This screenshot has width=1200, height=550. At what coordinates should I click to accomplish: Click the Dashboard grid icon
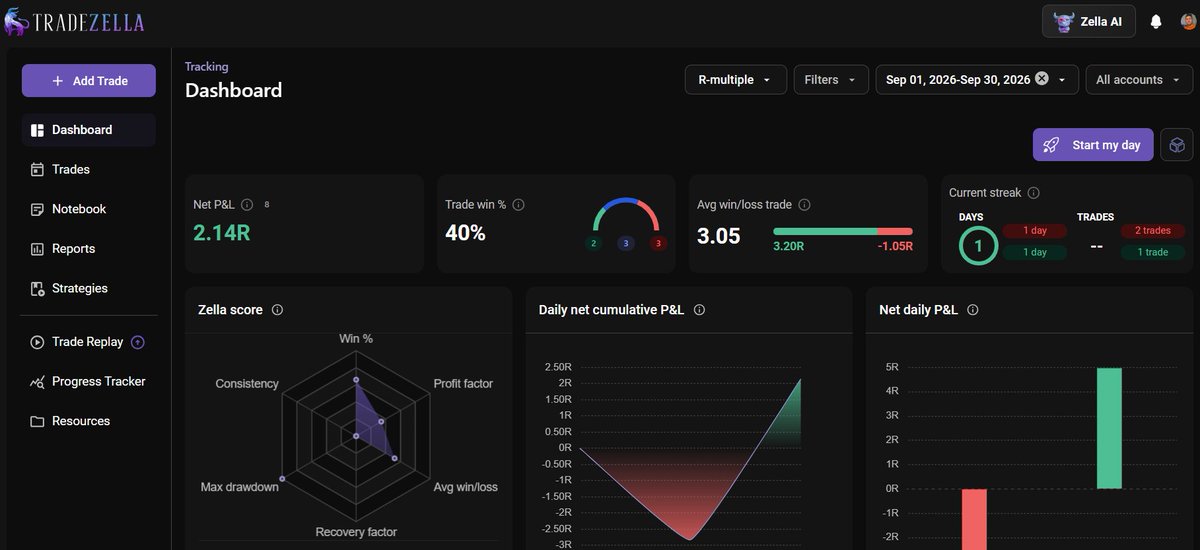pyautogui.click(x=37, y=130)
